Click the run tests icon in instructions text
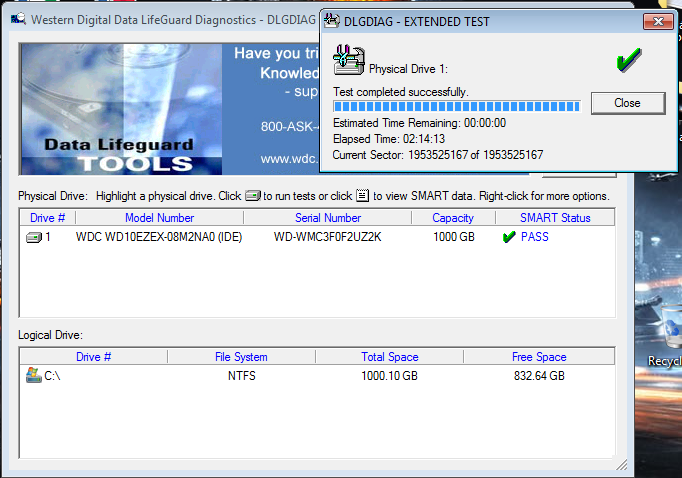Screen dimensions: 682x478 (x=253, y=196)
